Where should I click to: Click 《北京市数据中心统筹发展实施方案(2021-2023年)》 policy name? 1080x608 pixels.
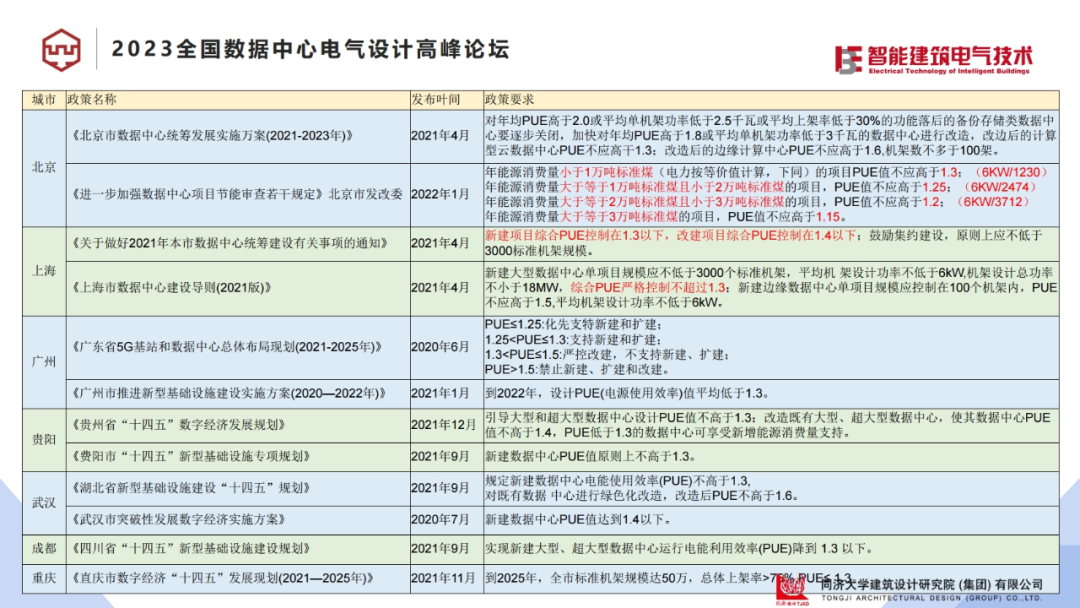tap(213, 136)
